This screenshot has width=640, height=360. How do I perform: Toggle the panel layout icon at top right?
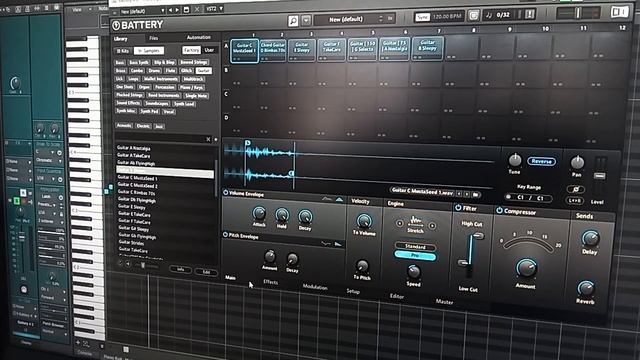coord(620,12)
